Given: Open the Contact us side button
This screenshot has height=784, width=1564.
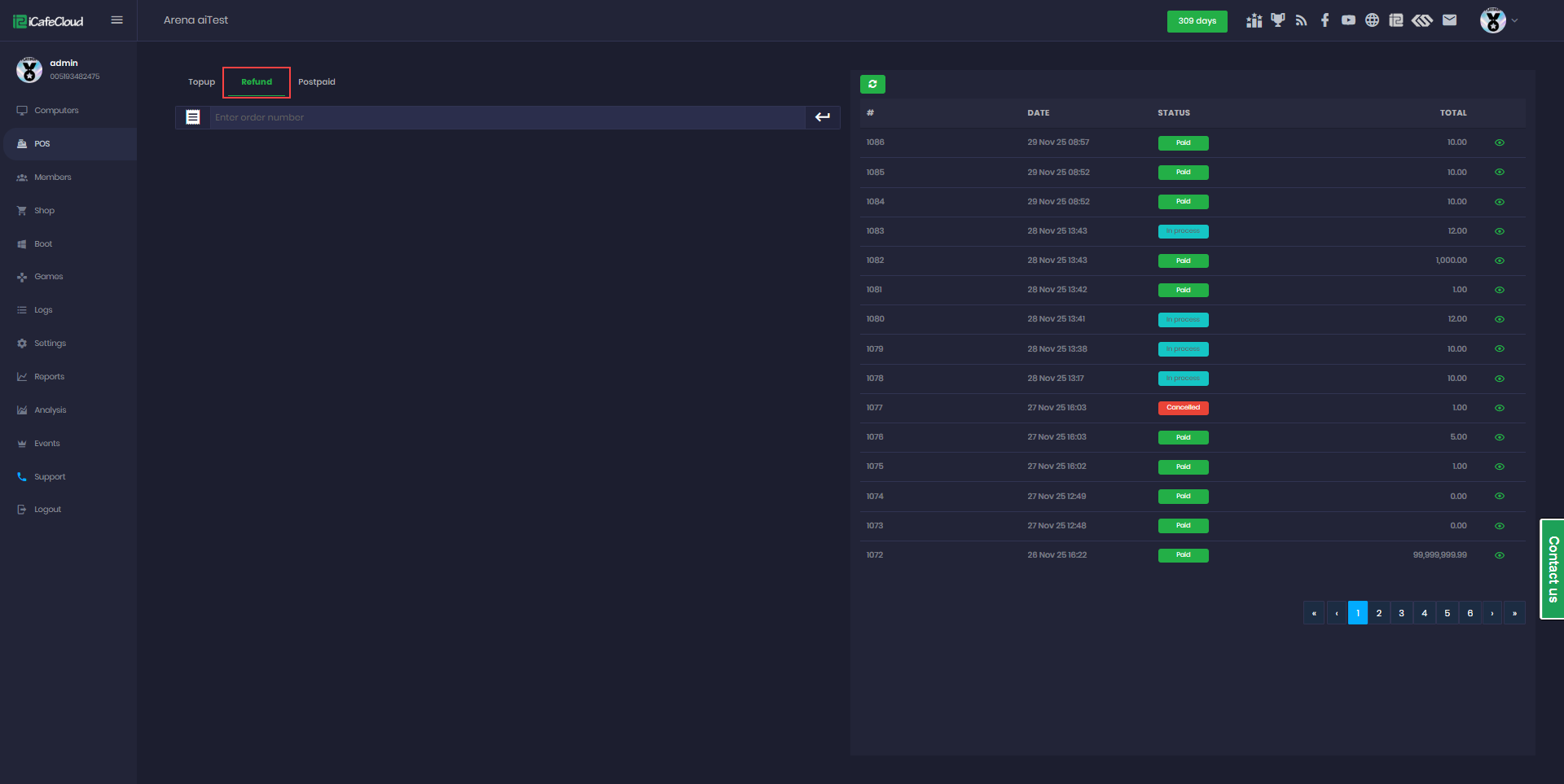Looking at the screenshot, I should pos(1553,569).
